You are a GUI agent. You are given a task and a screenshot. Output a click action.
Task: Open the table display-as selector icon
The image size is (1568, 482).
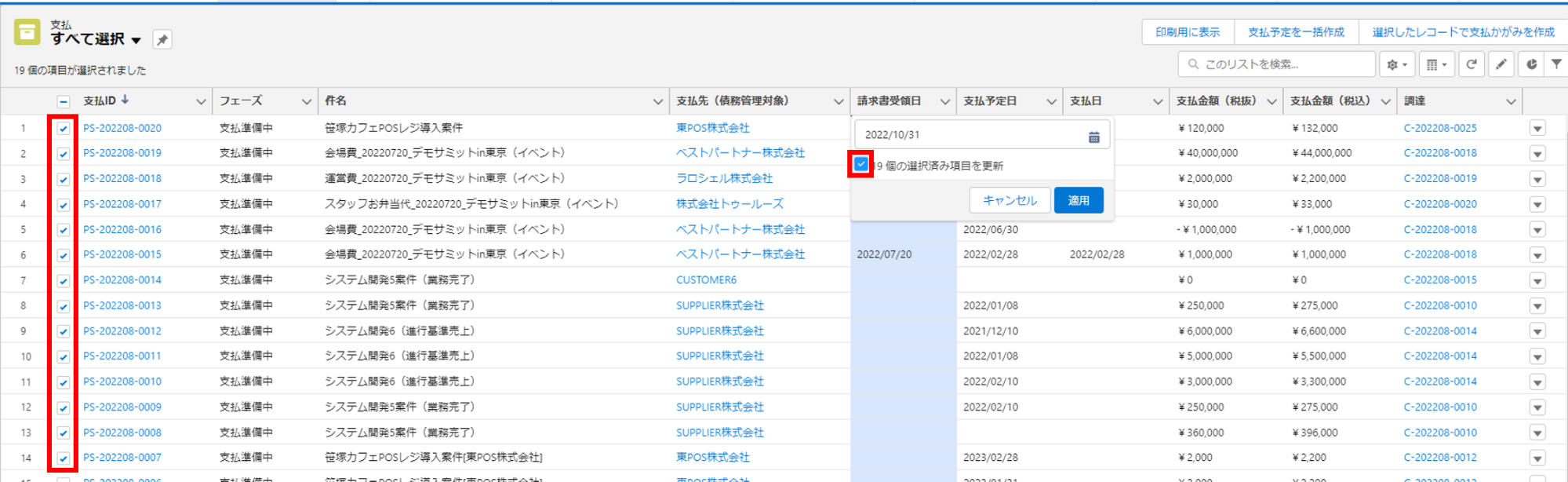tap(1436, 64)
